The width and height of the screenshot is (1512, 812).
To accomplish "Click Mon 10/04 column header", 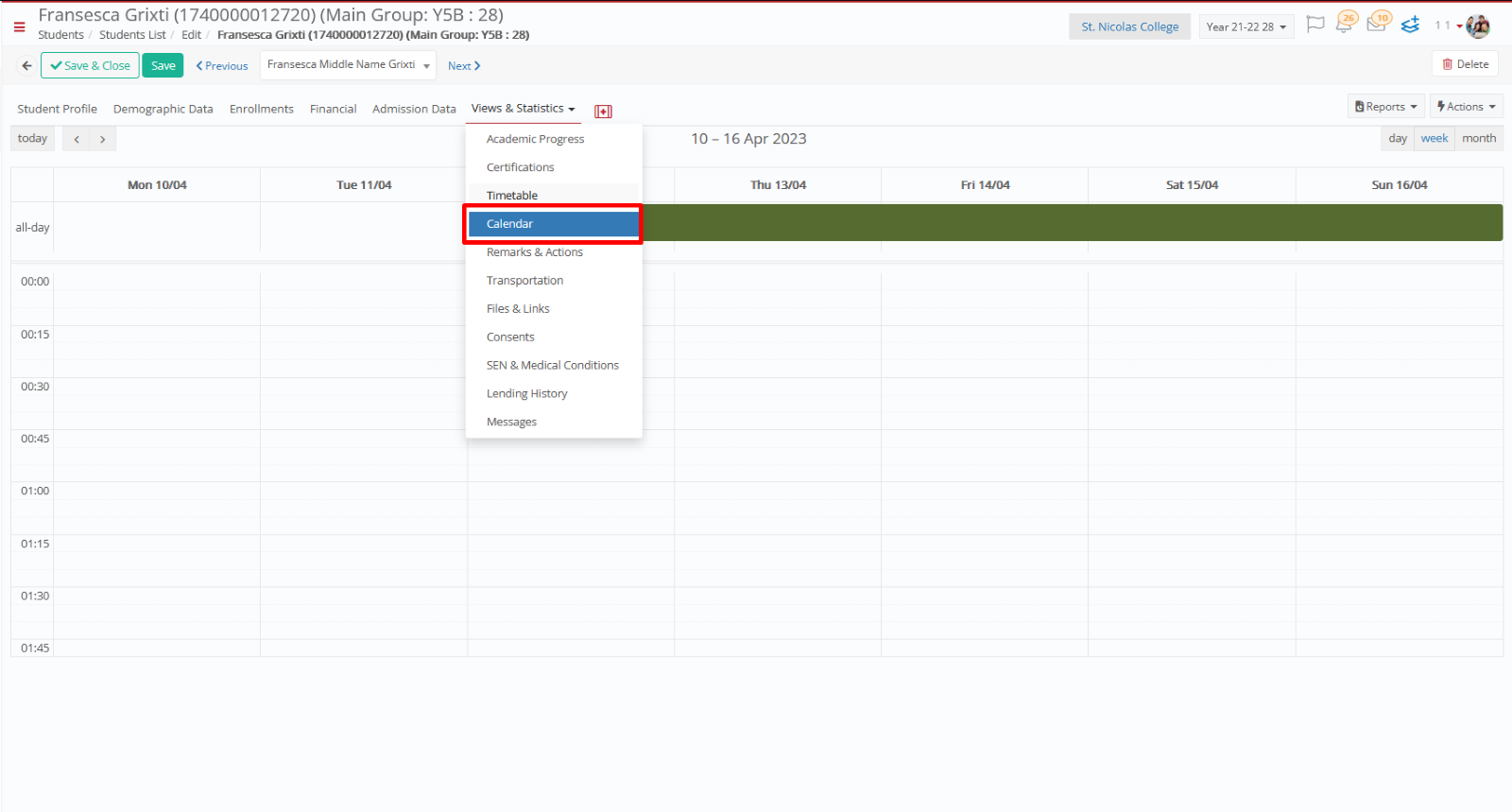I will (157, 185).
